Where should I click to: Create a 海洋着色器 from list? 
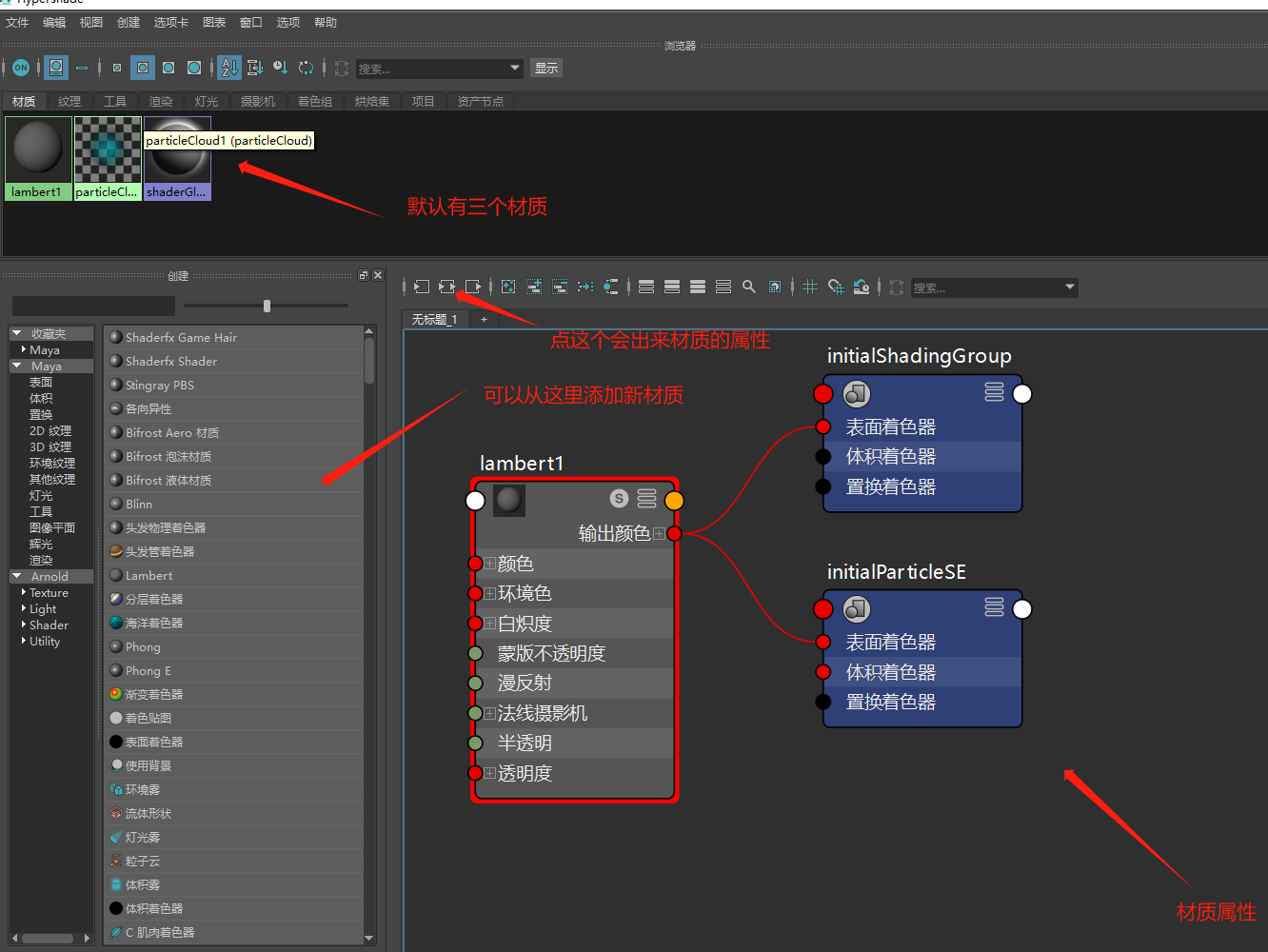click(234, 623)
